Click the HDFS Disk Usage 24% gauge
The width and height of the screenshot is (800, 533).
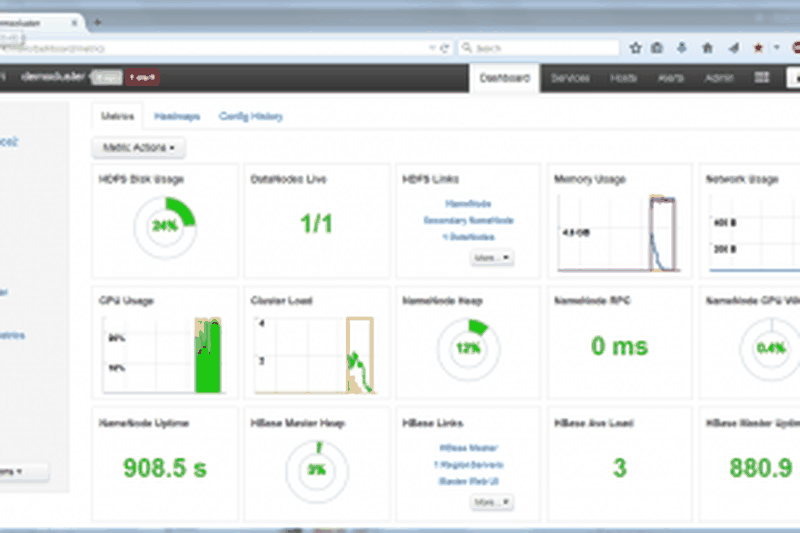point(165,226)
